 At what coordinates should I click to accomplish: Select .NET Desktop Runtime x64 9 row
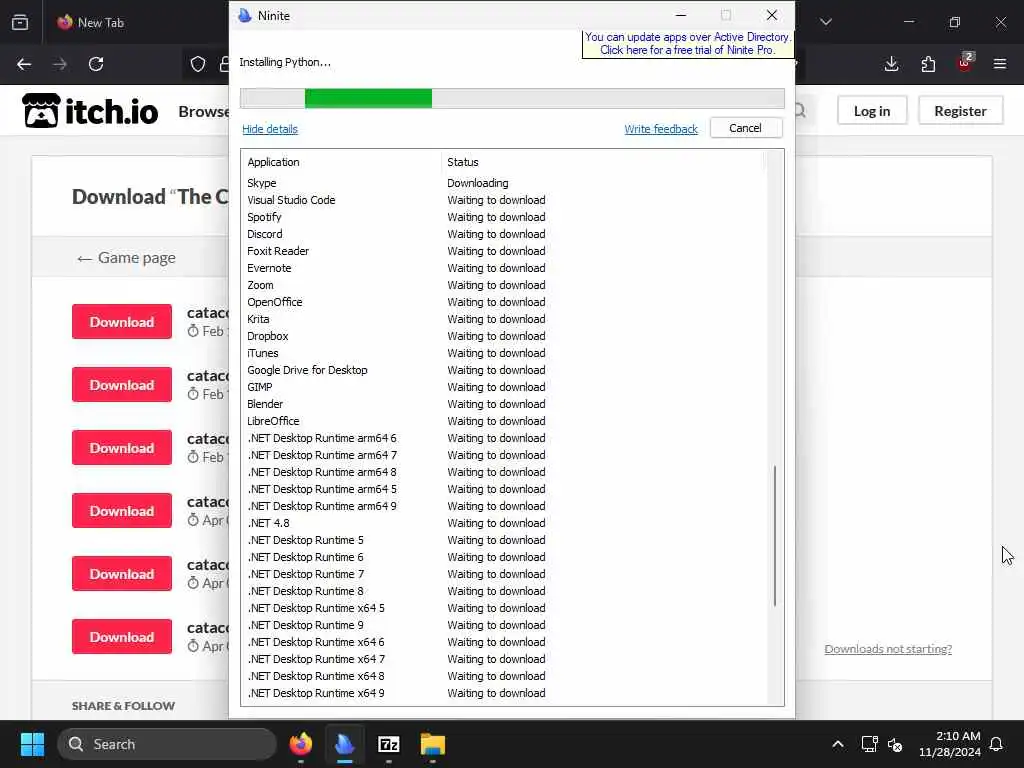coord(504,693)
